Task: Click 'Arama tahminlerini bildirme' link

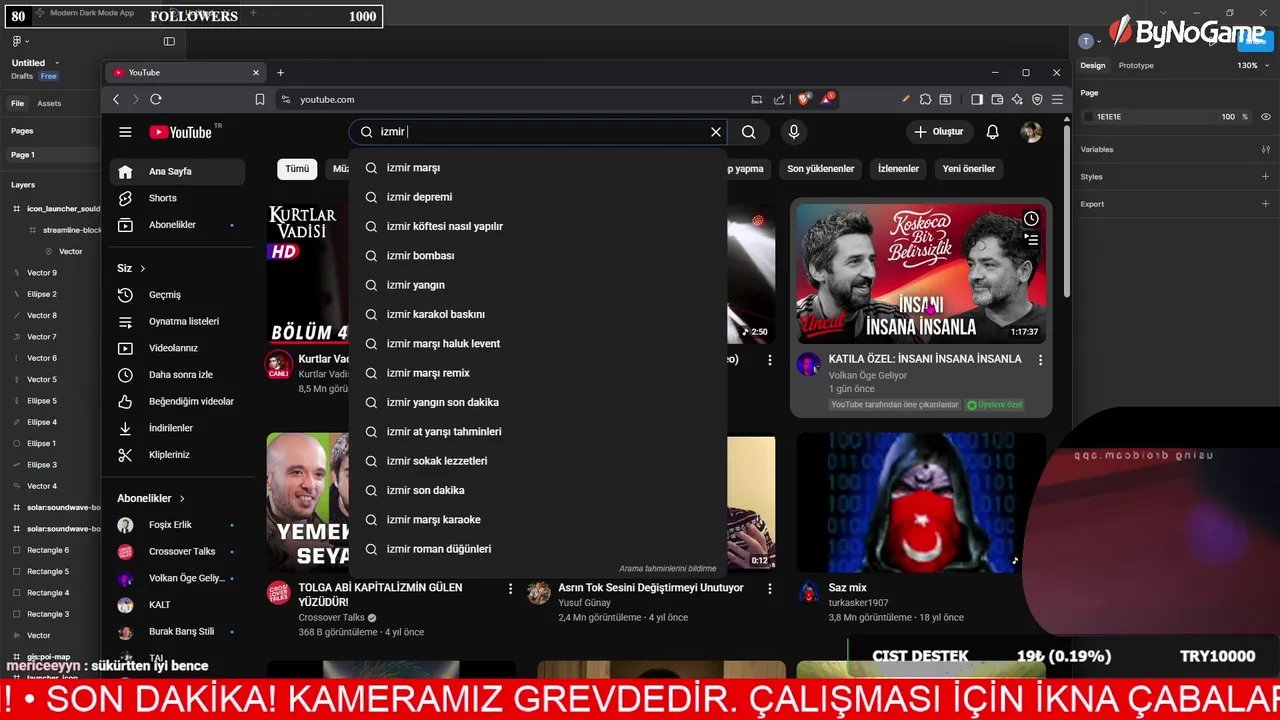Action: coord(667,569)
